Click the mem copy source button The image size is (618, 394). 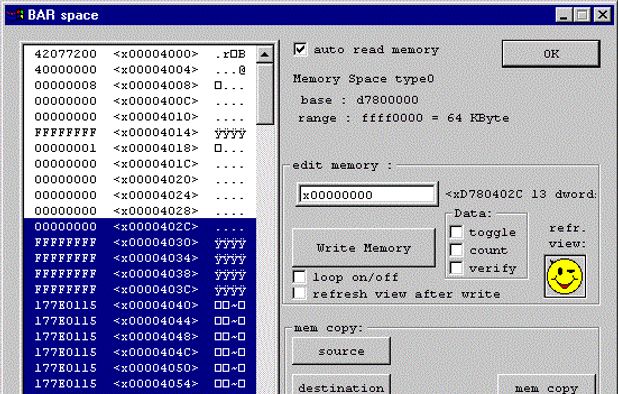(x=341, y=351)
